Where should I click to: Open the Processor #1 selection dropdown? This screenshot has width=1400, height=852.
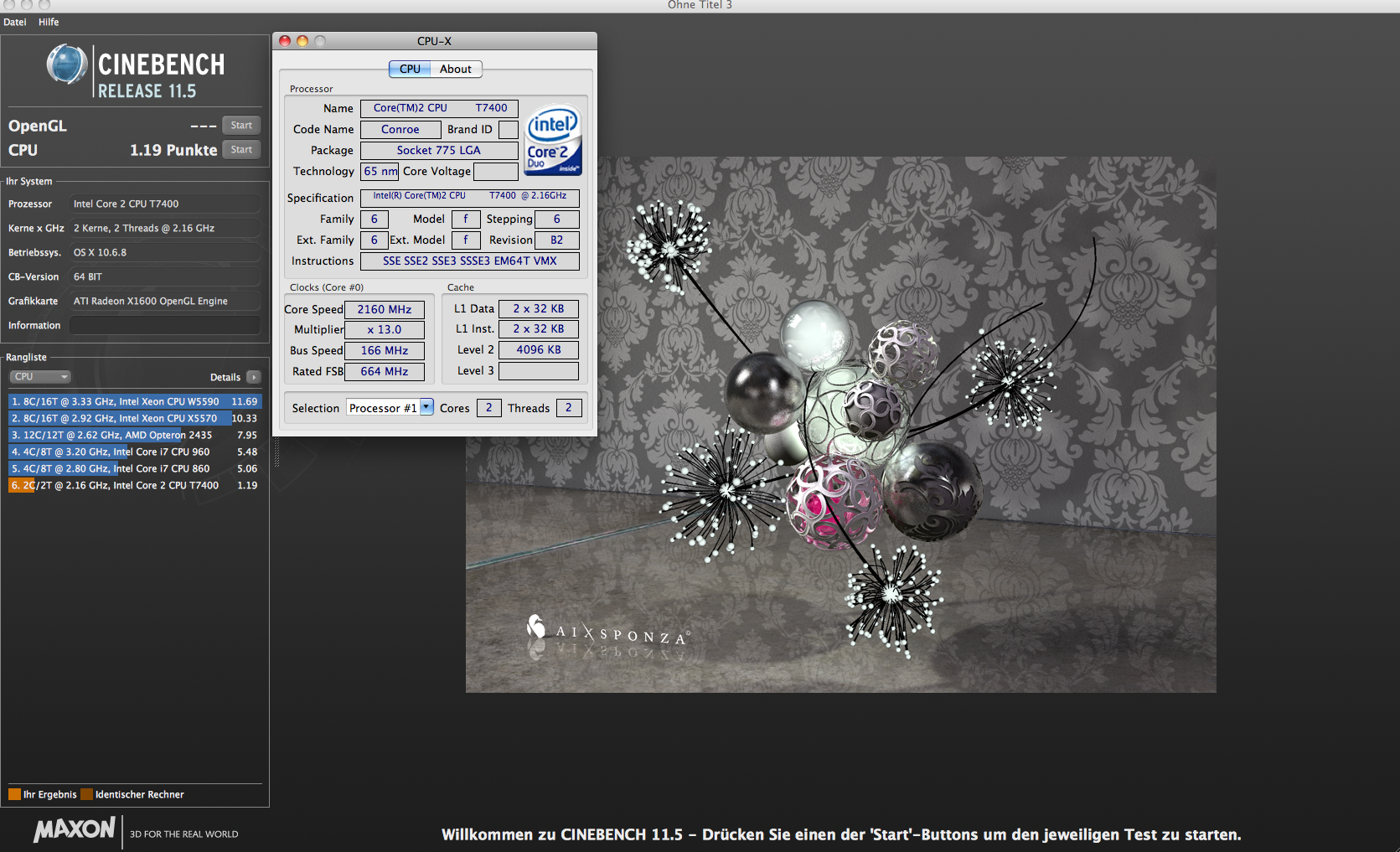click(x=390, y=407)
